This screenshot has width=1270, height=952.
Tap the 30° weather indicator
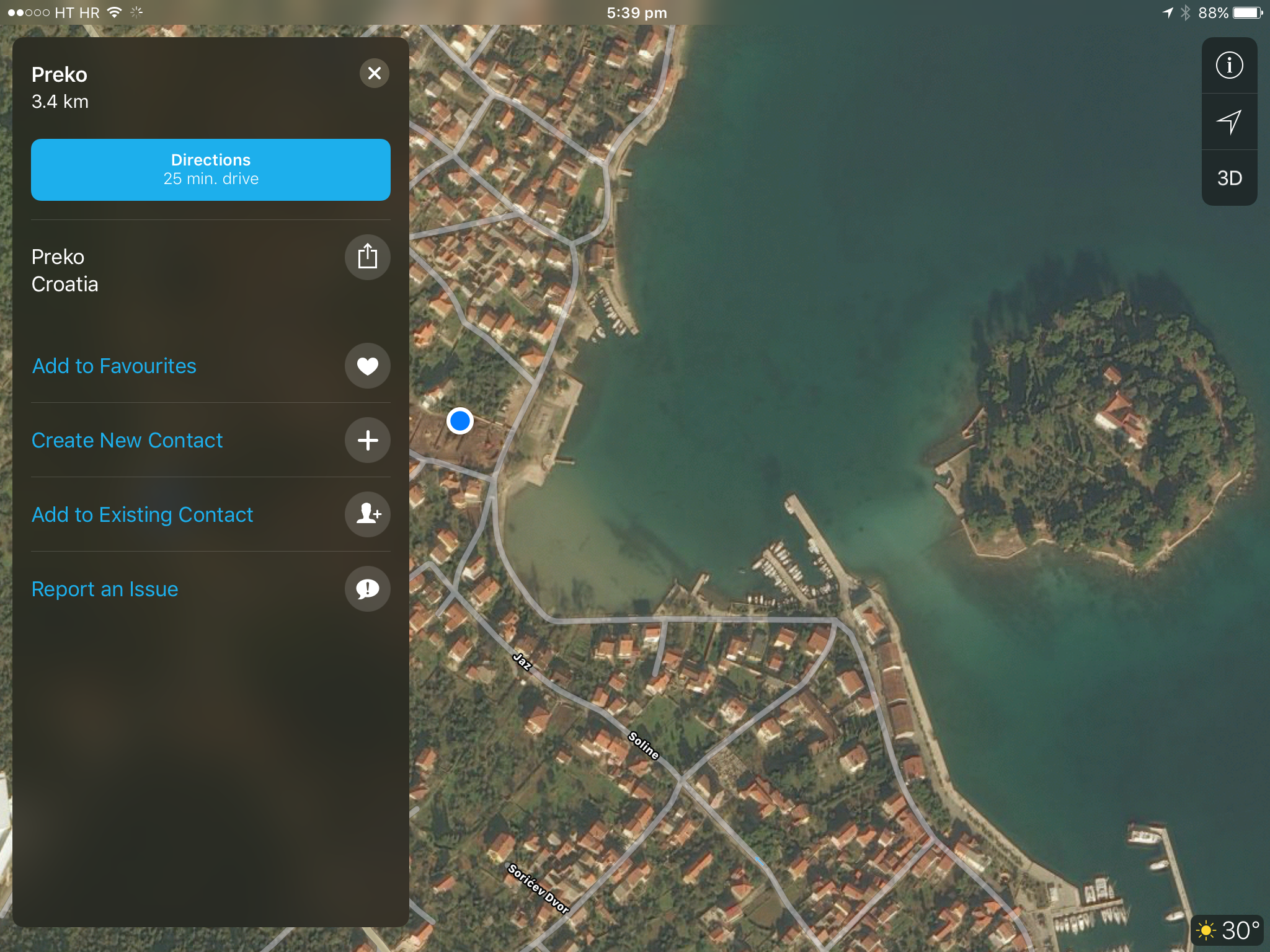(x=1228, y=930)
